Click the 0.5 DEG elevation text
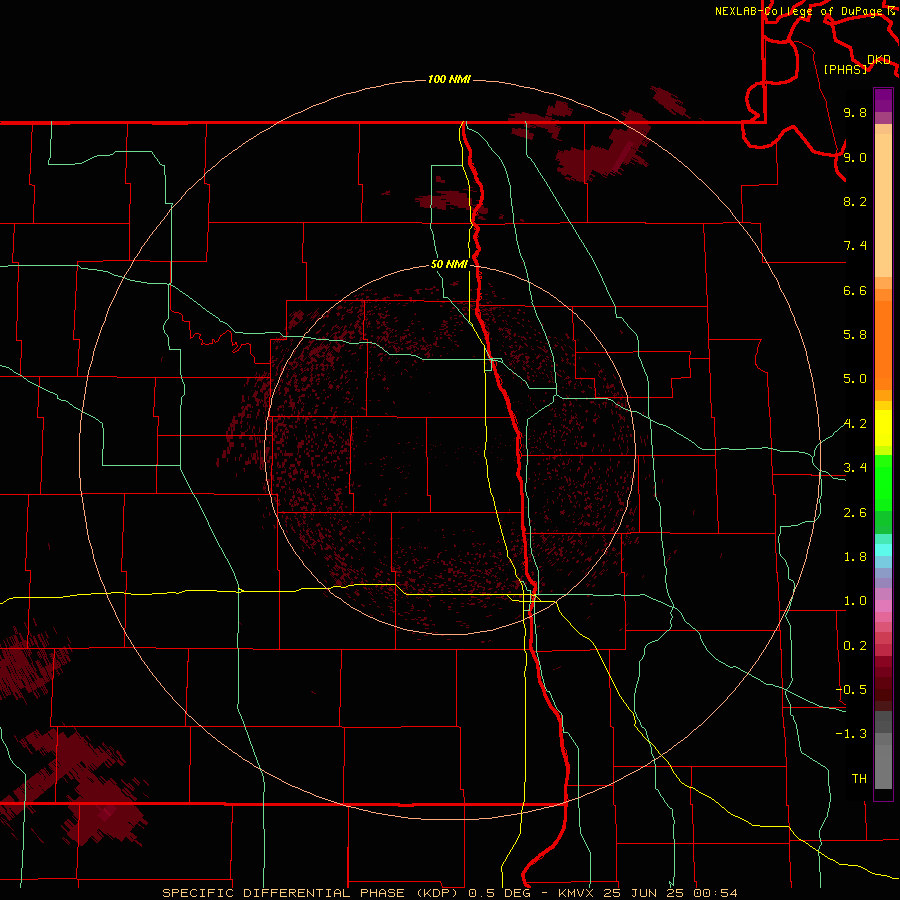The width and height of the screenshot is (900, 900). point(501,893)
